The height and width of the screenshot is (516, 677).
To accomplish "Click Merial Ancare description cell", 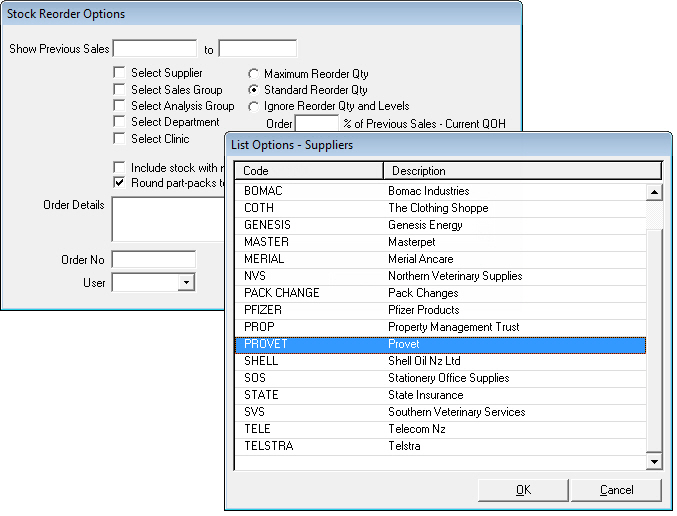I will coord(421,259).
